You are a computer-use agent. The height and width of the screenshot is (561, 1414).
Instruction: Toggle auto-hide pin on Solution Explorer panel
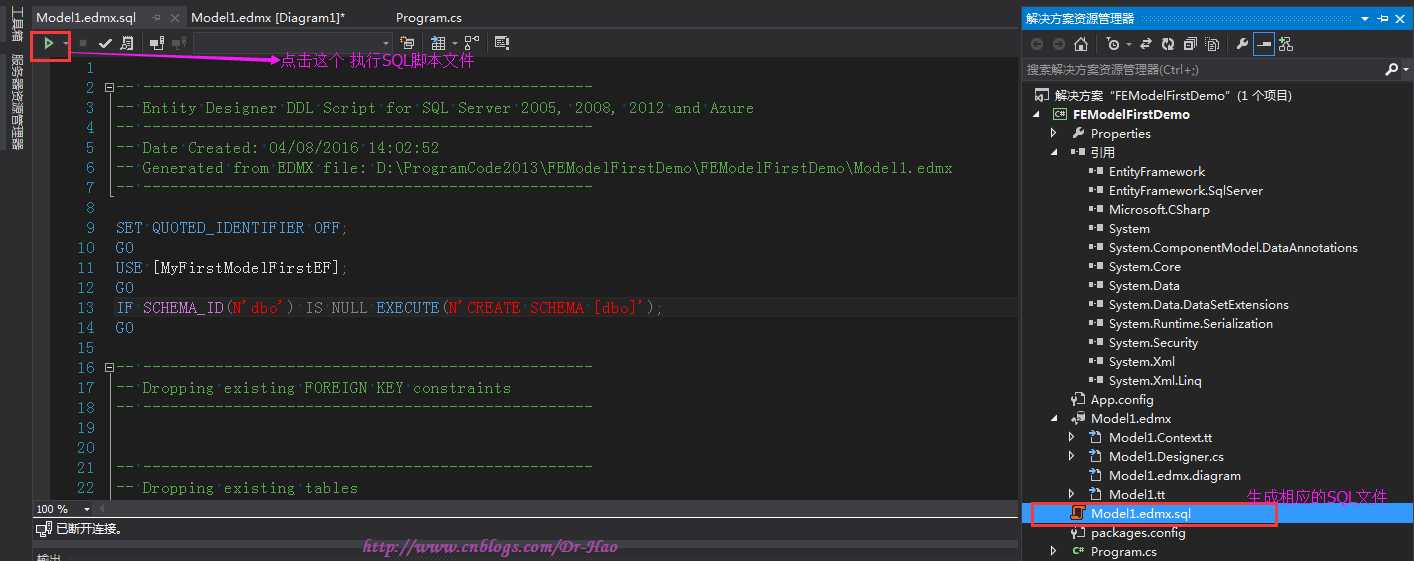pos(1383,18)
